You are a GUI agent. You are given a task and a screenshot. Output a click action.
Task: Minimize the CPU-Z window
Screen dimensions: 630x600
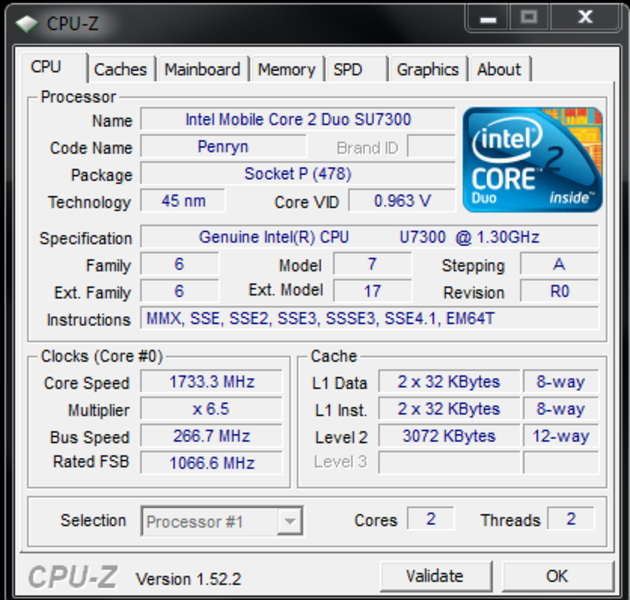coord(487,18)
